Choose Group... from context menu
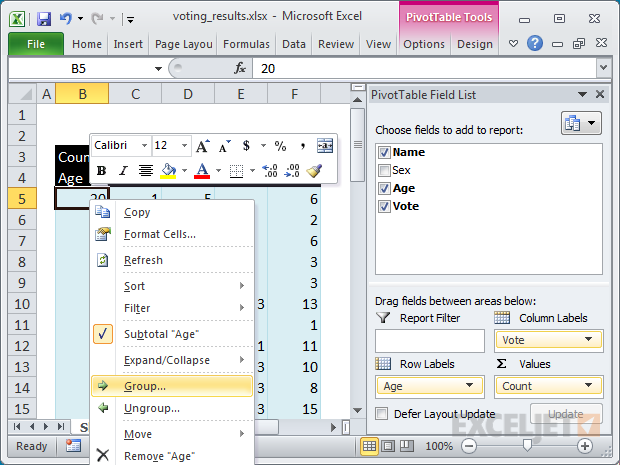Viewport: 620px width, 465px height. [x=172, y=386]
